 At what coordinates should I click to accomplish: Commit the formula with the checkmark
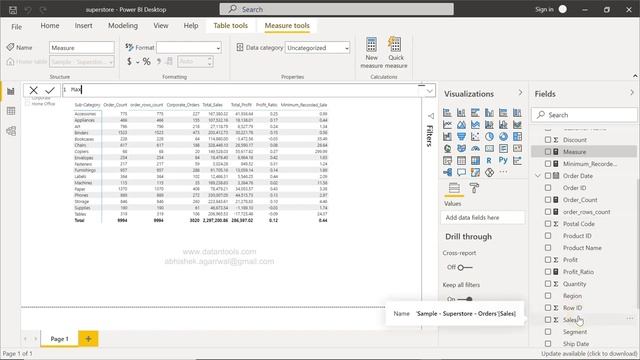(50, 90)
